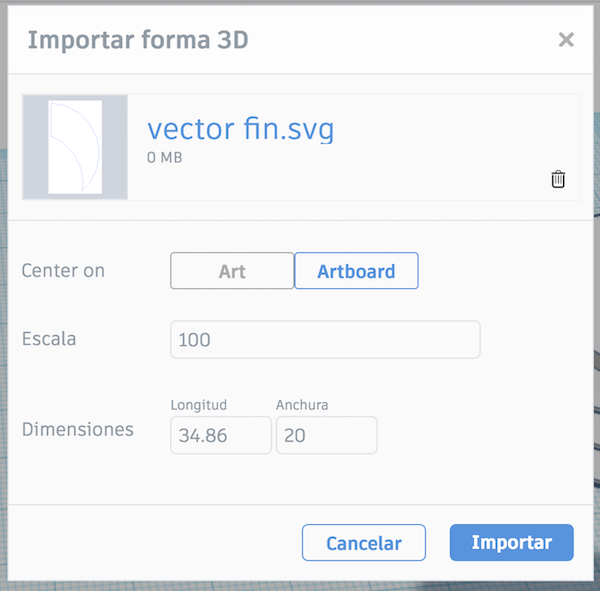This screenshot has height=591, width=600.
Task: Click the Anchura dimension field
Action: [326, 435]
